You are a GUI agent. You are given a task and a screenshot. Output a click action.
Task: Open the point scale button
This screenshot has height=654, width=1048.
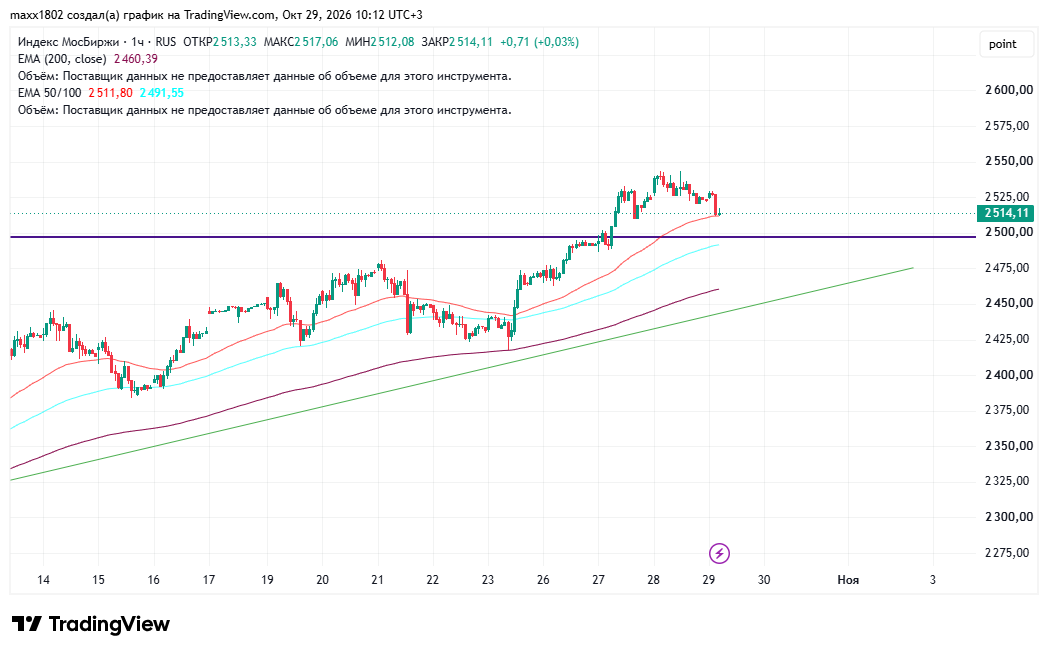[1002, 44]
